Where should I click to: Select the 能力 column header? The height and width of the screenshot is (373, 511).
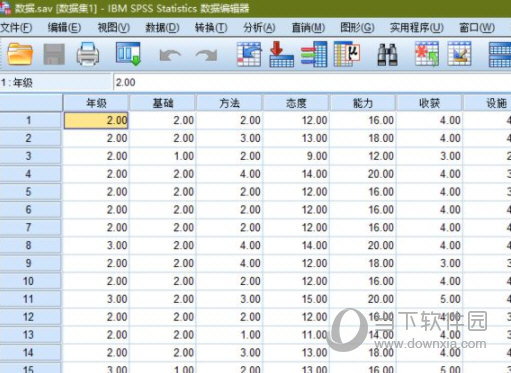click(x=363, y=103)
